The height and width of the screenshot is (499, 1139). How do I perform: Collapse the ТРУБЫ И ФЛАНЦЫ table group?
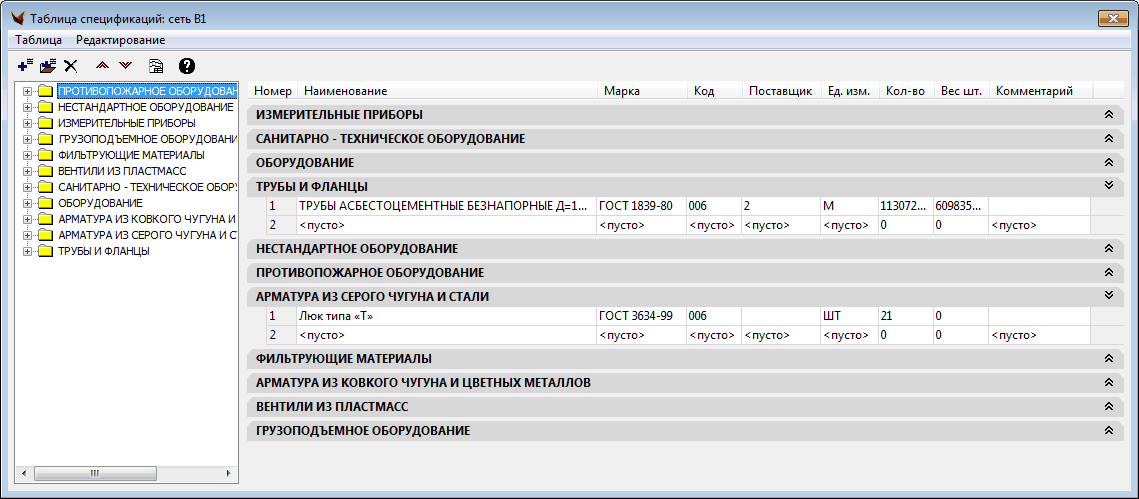(x=1108, y=186)
